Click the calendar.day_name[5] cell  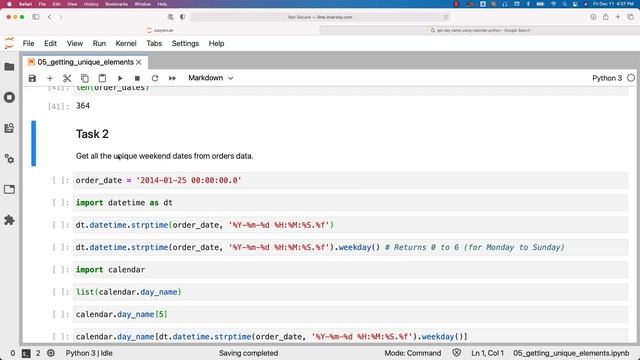pyautogui.click(x=351, y=314)
